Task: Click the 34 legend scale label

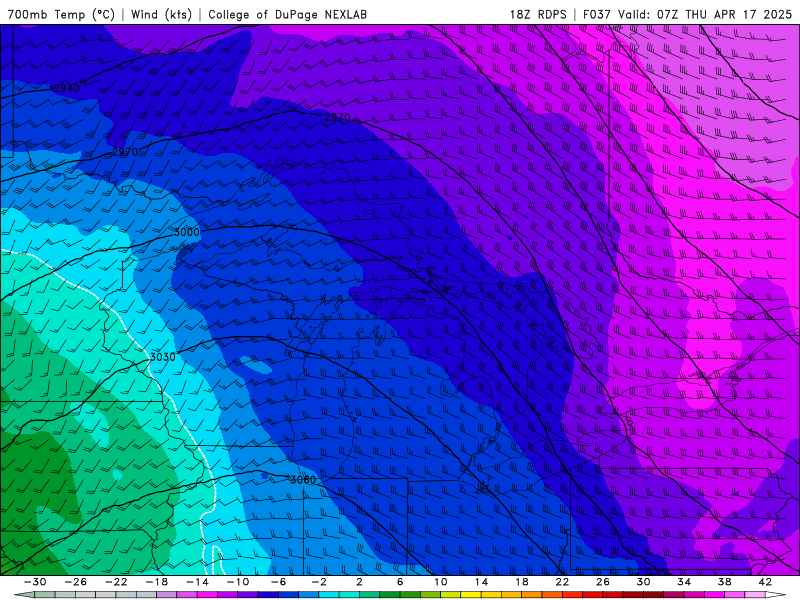Action: (684, 582)
